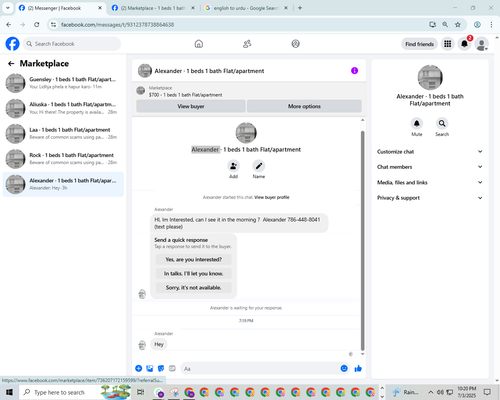Image resolution: width=500 pixels, height=400 pixels.
Task: Click the browser zoom magnifier icon
Action: tap(445, 24)
